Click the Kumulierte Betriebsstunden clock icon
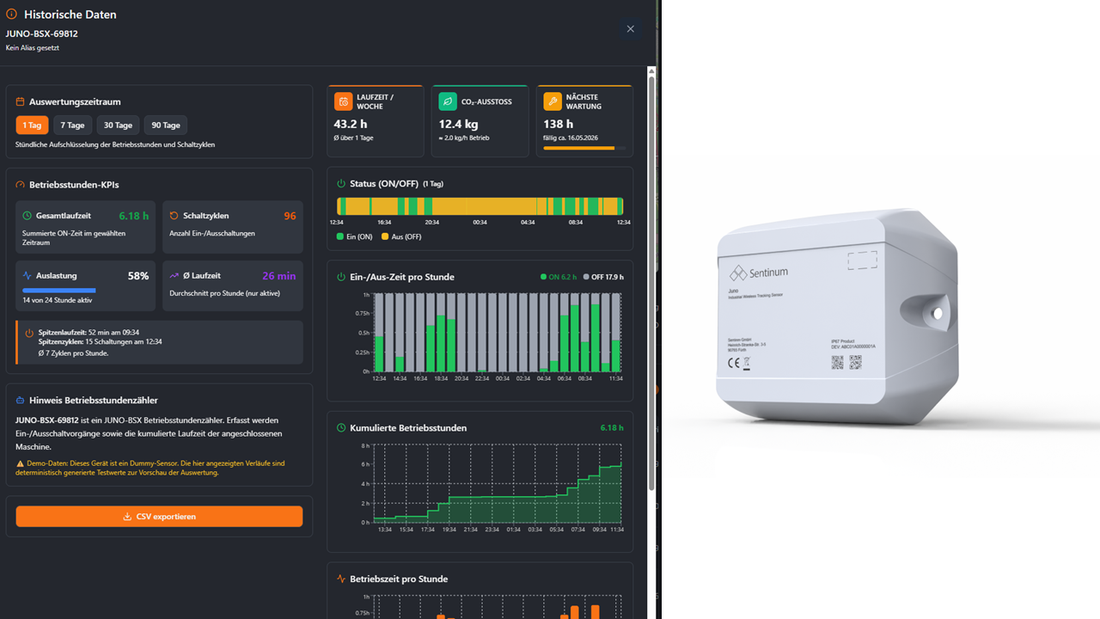The width and height of the screenshot is (1100, 619). [x=341, y=427]
